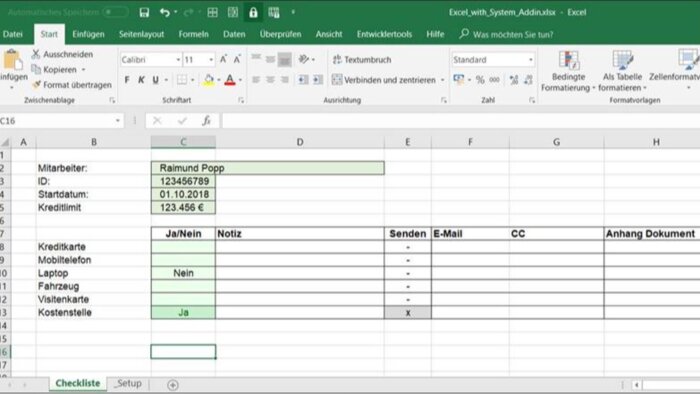This screenshot has height=394, width=700.
Task: Switch to the Einfügen tab
Action: coord(88,34)
